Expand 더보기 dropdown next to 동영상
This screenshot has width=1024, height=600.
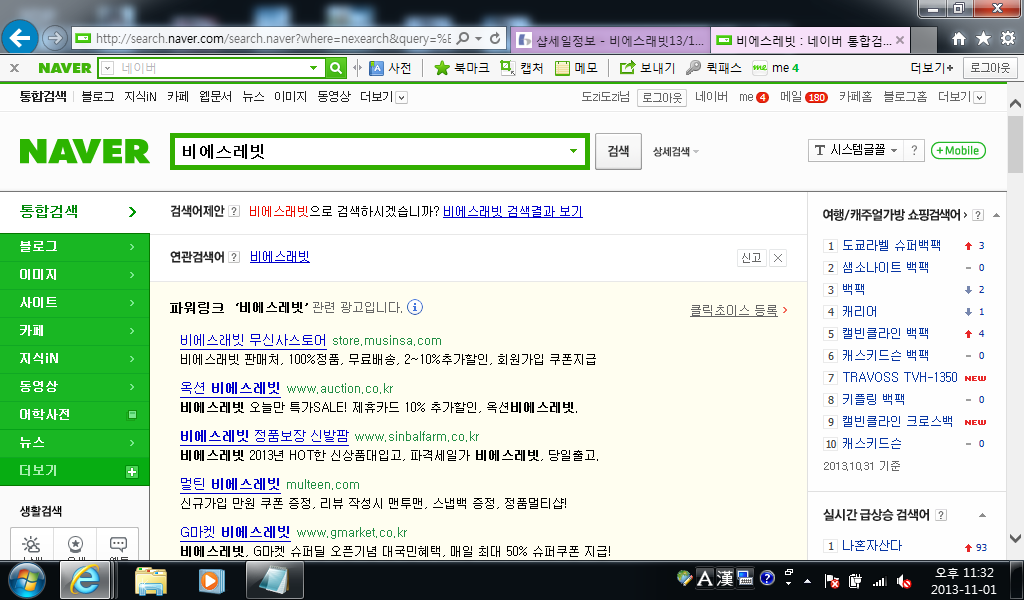pyautogui.click(x=382, y=97)
